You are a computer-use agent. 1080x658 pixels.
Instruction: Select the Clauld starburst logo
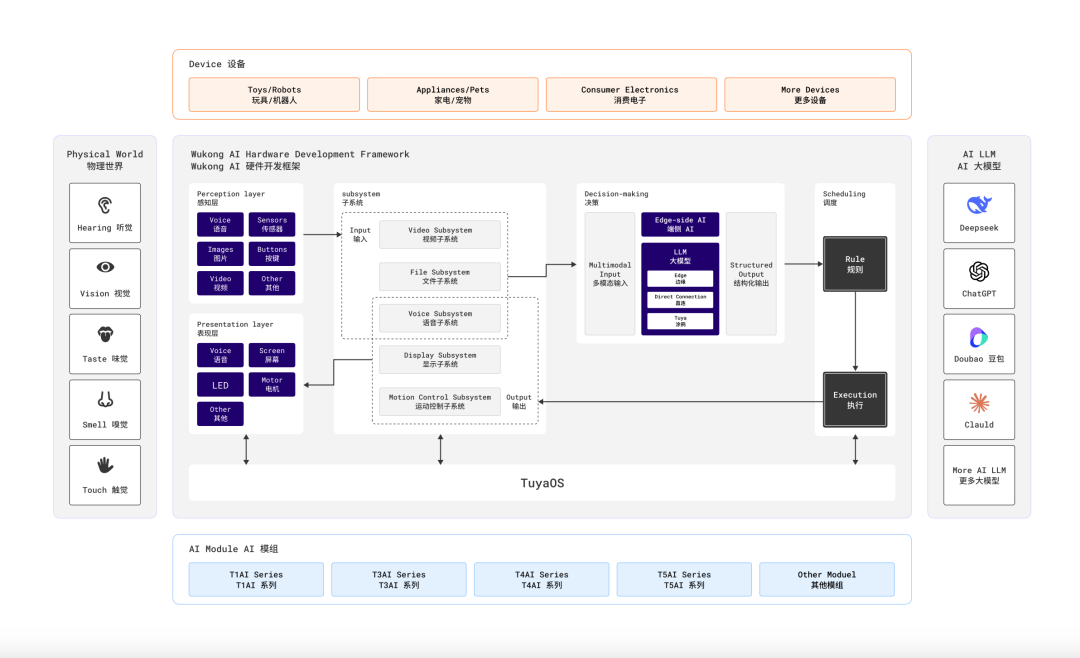pos(979,402)
